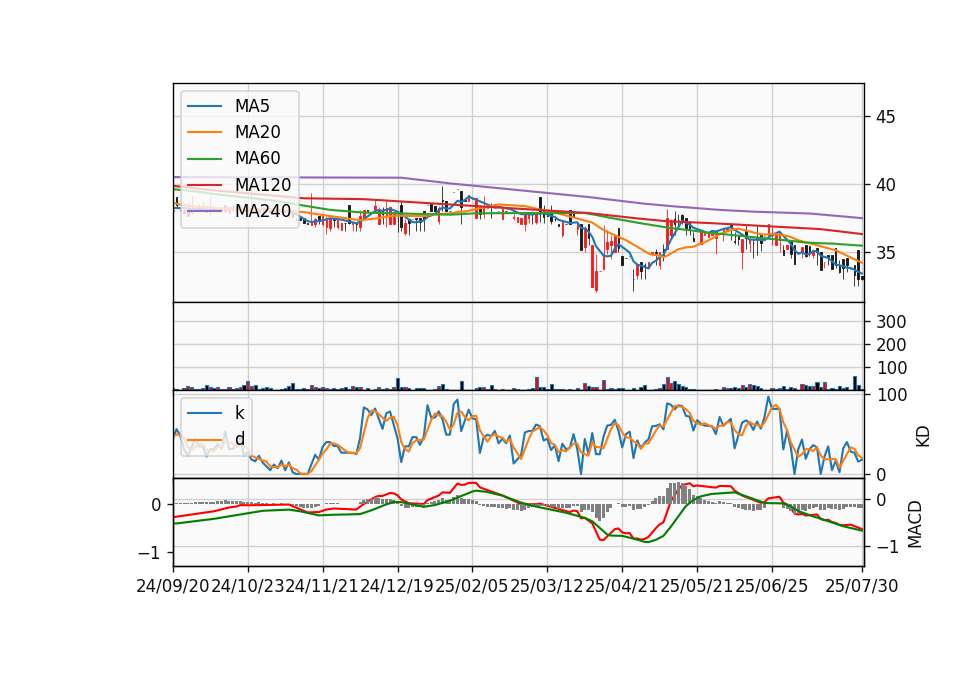Click the price axis value 45

coord(885,117)
